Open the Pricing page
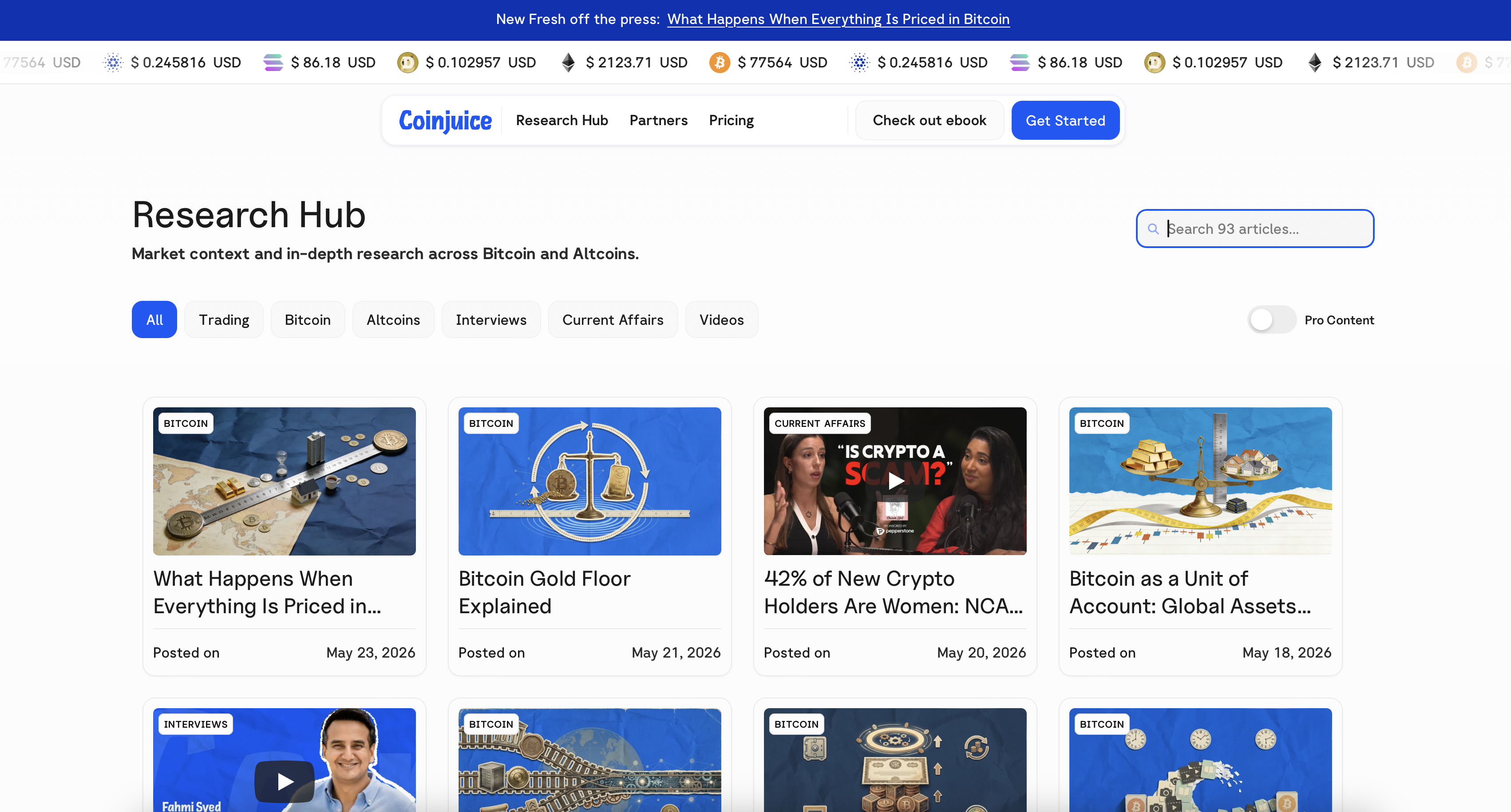Image resolution: width=1511 pixels, height=812 pixels. [732, 120]
